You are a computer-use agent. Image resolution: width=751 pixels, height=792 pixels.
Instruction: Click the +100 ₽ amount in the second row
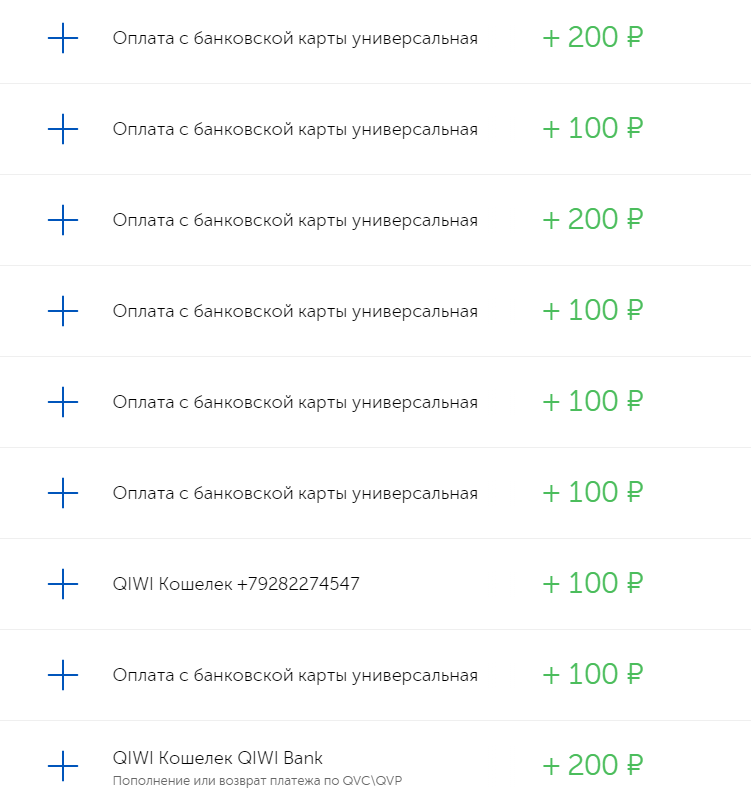592,130
